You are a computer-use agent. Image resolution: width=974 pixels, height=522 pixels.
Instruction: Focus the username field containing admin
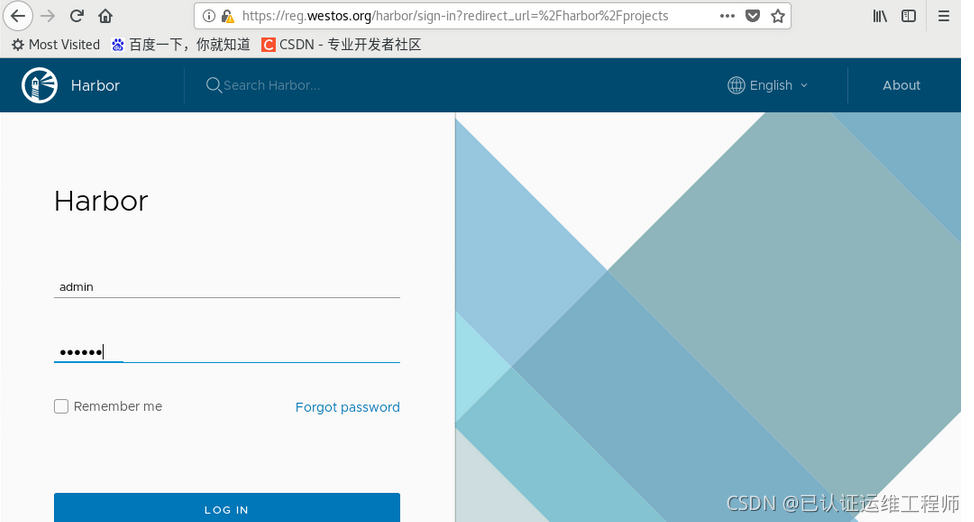coord(227,286)
